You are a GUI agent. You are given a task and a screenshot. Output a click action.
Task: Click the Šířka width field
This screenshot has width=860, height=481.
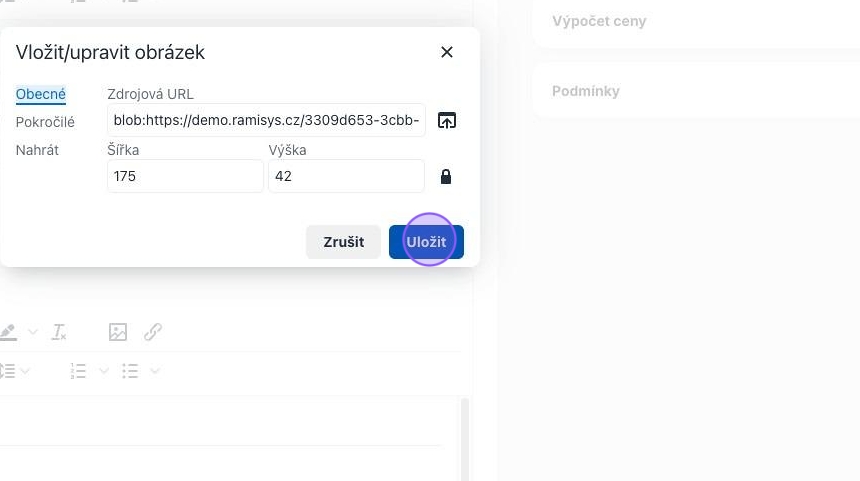pyautogui.click(x=185, y=176)
